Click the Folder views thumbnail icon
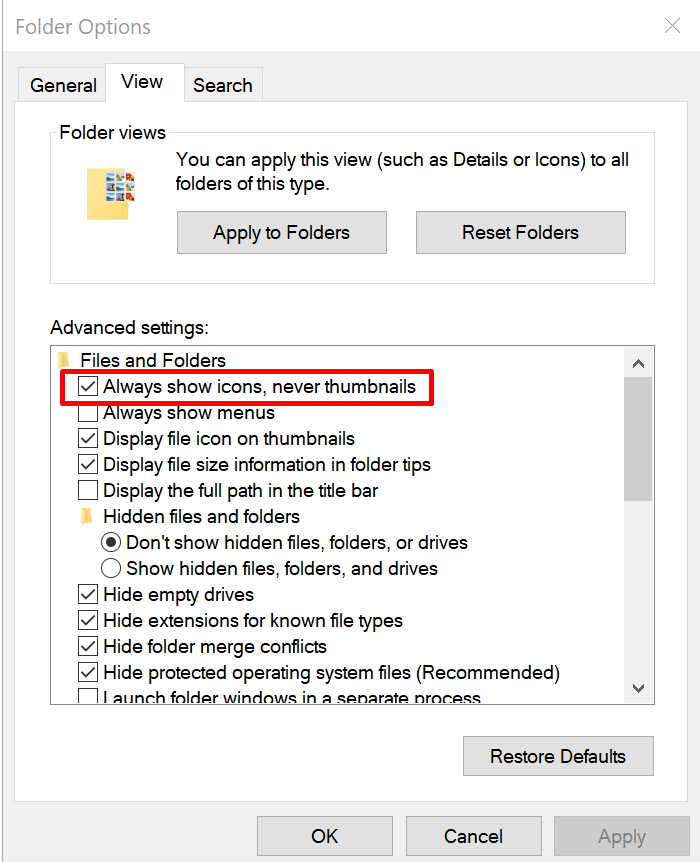The height and width of the screenshot is (862, 700). 110,193
